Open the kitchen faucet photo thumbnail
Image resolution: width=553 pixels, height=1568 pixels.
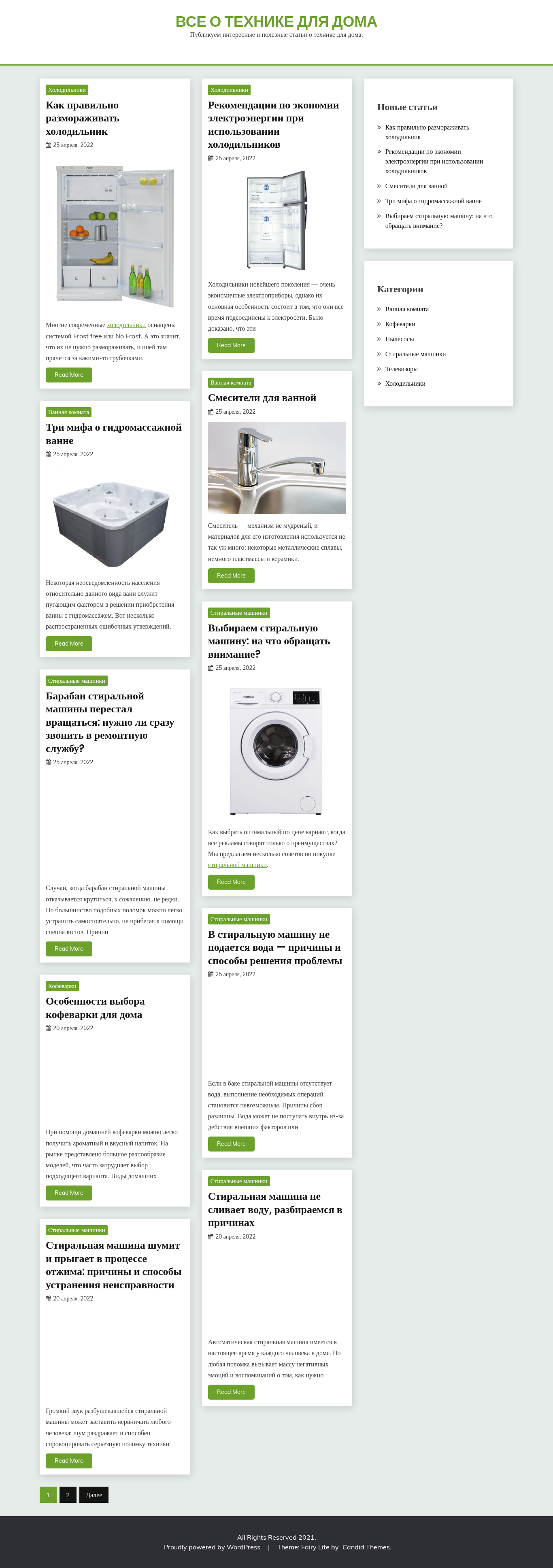click(276, 468)
